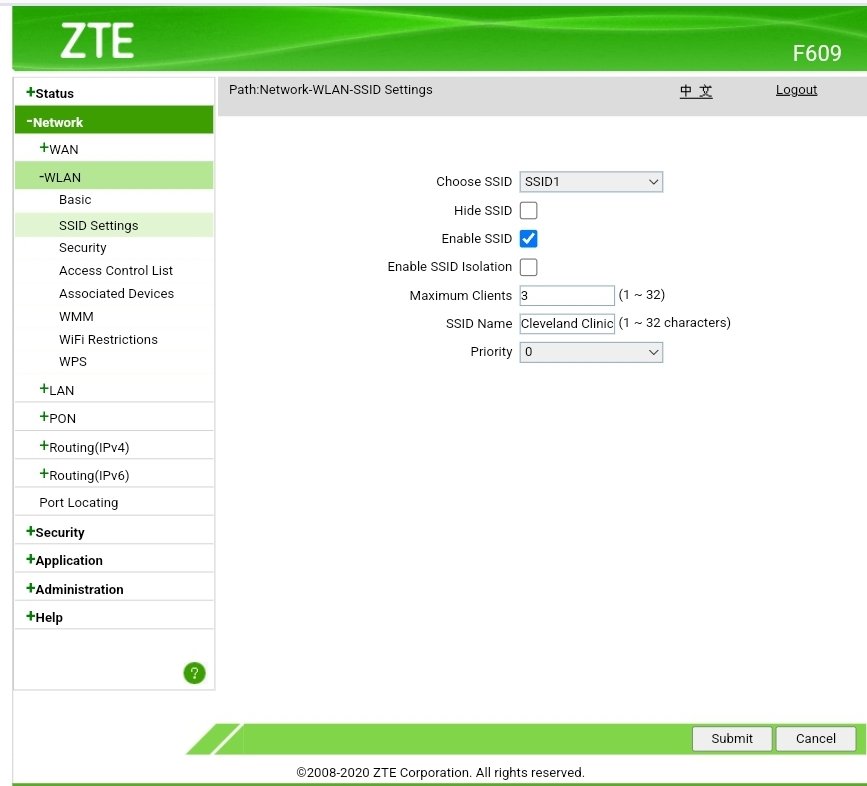Click the green help question mark icon
This screenshot has width=867, height=786.
point(194,673)
